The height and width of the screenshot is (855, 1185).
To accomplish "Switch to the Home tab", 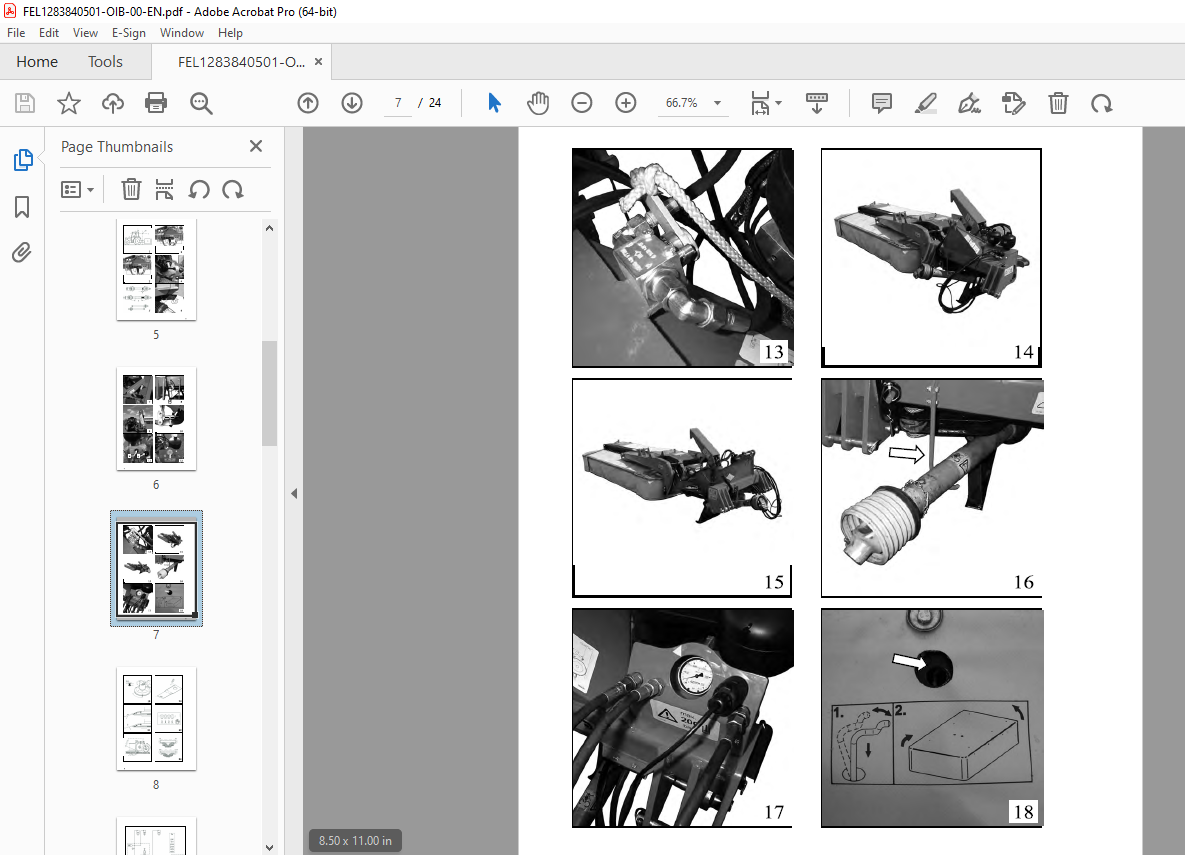I will 37,62.
